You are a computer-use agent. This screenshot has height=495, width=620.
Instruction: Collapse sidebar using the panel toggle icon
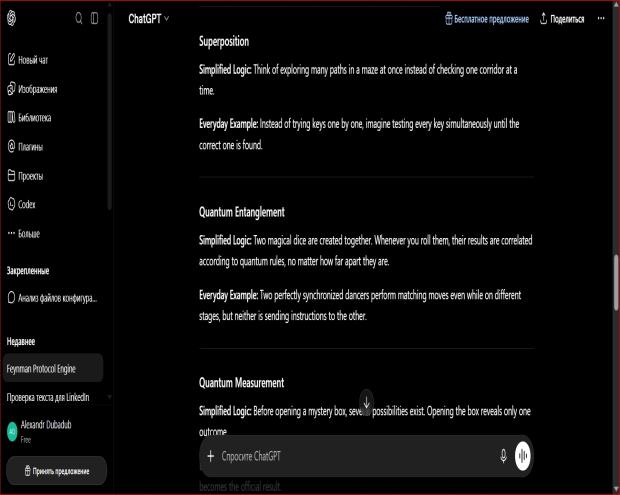(95, 18)
